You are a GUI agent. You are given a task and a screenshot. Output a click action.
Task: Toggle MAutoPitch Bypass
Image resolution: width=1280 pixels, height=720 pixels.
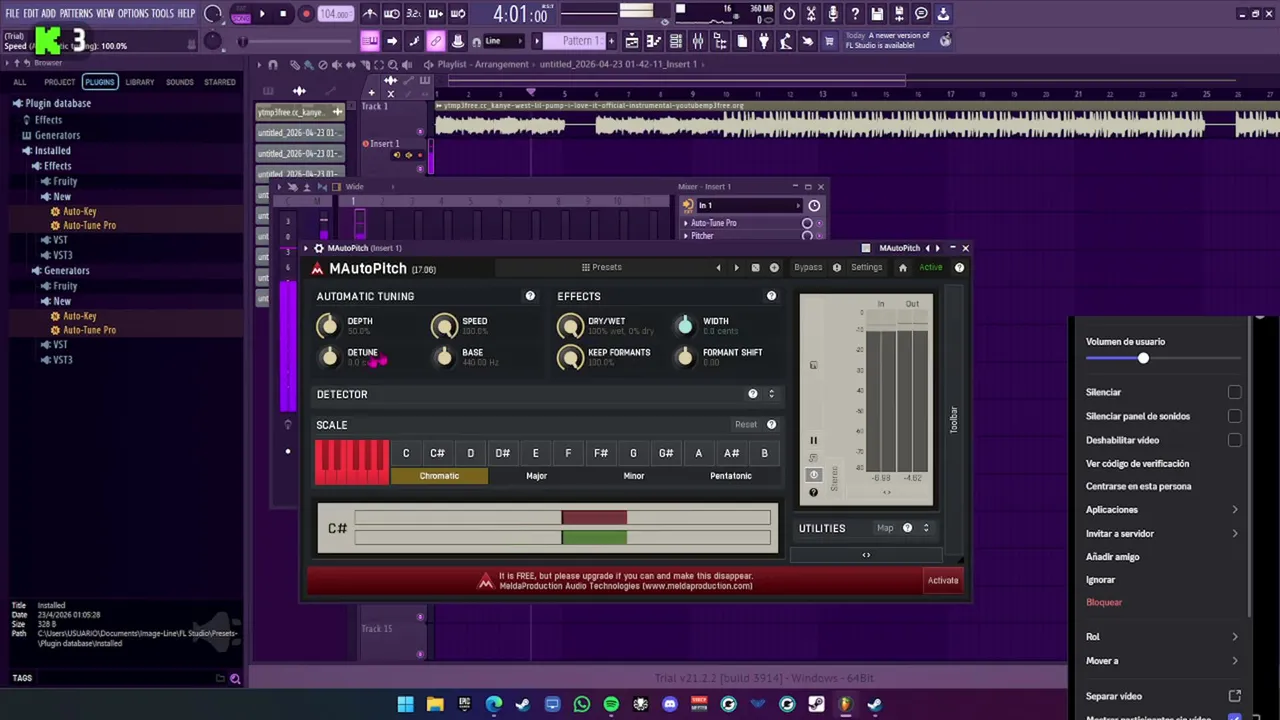click(807, 267)
